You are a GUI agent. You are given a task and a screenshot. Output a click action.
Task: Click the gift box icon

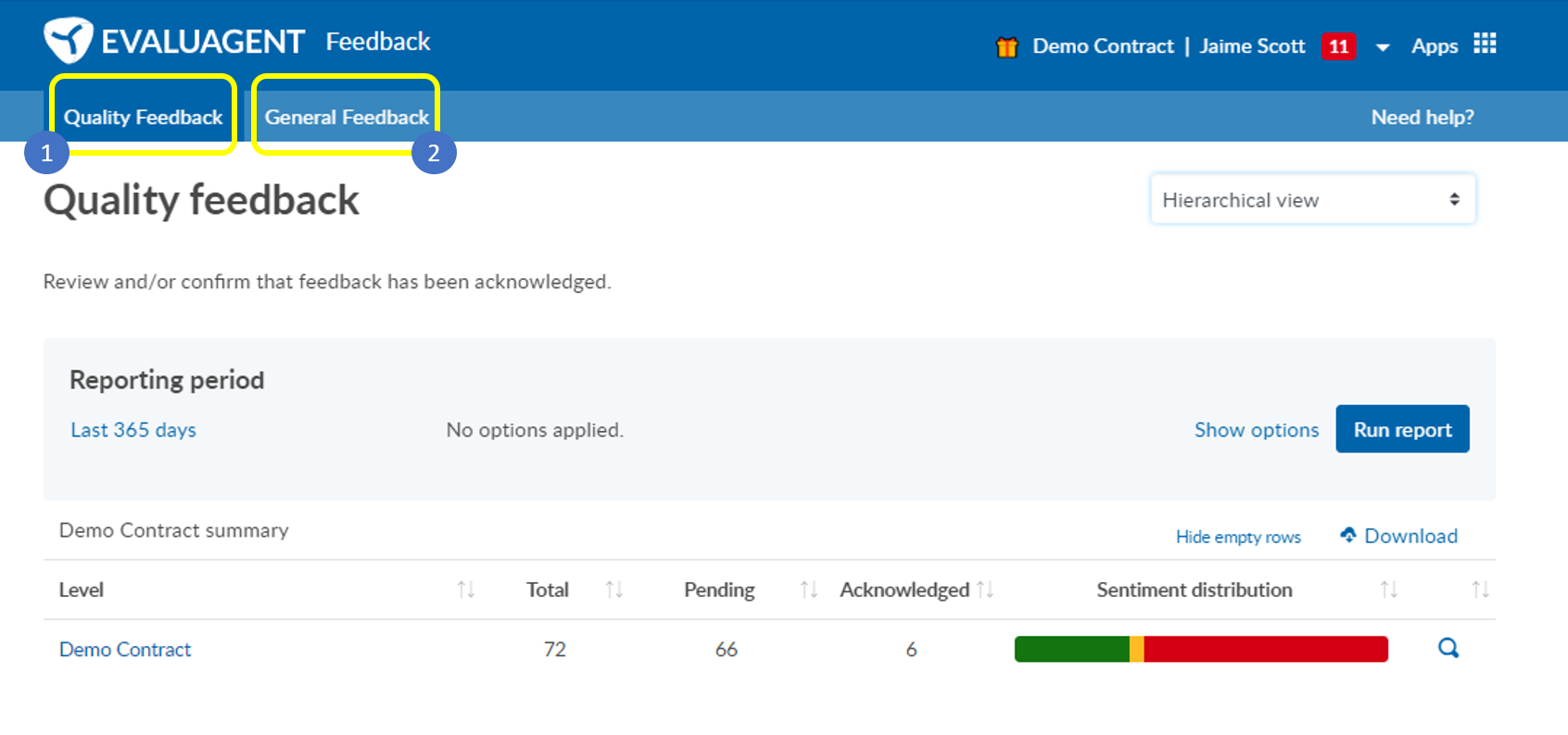(1006, 46)
